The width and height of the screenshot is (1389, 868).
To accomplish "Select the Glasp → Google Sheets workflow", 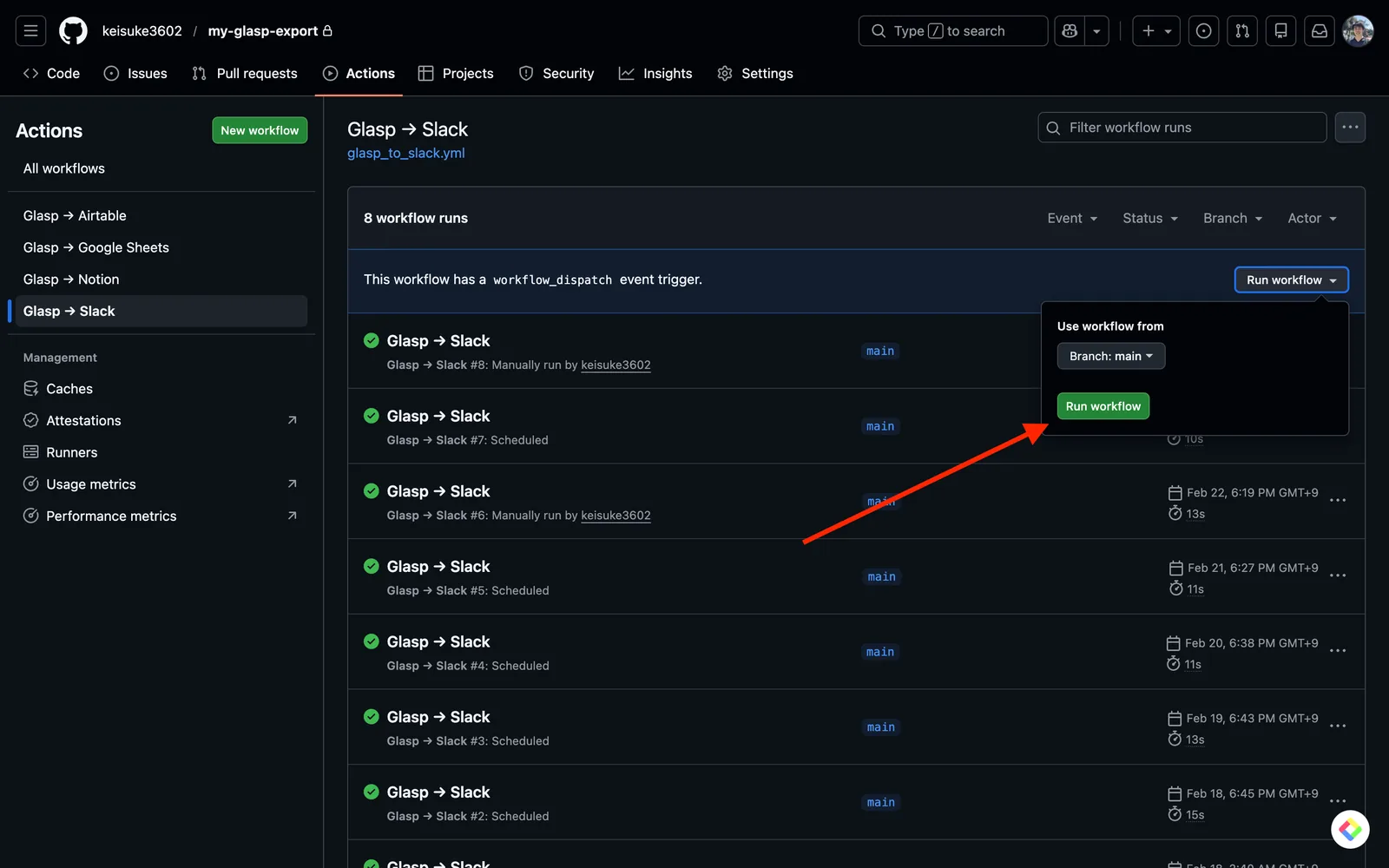I will tap(161, 247).
